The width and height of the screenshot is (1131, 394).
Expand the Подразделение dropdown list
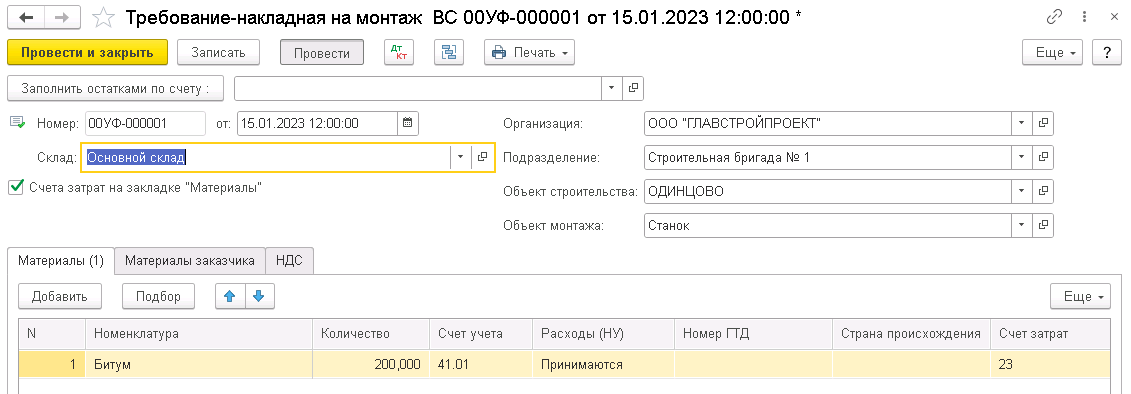point(1021,157)
